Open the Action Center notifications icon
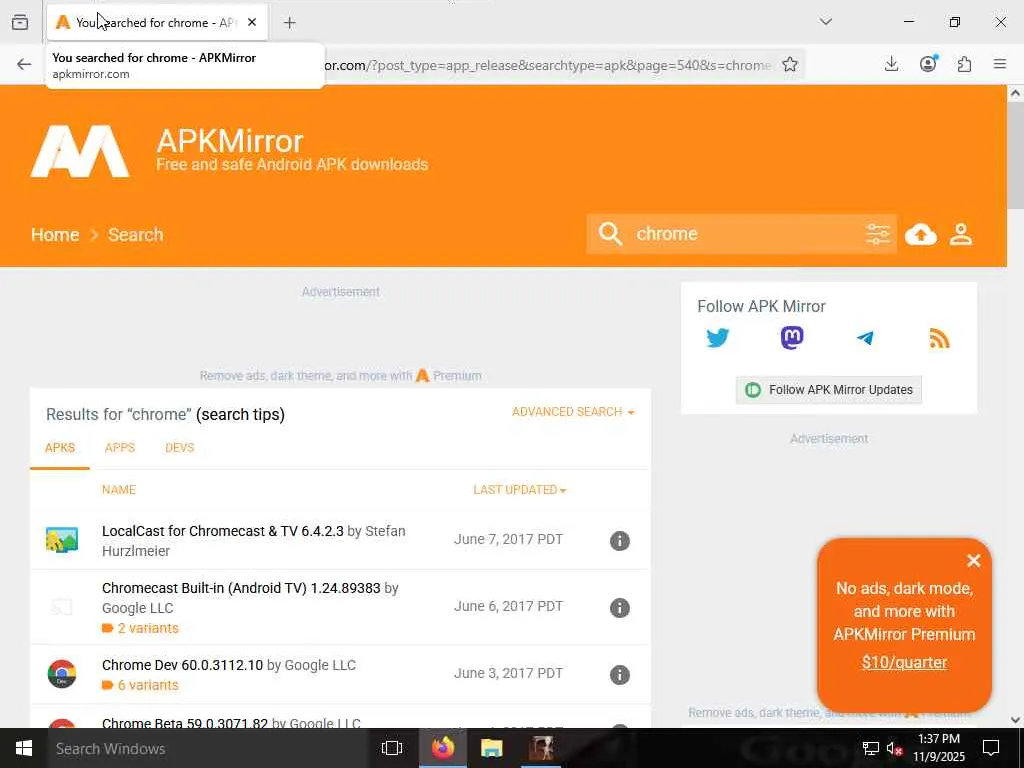1024x768 pixels. [x=991, y=748]
